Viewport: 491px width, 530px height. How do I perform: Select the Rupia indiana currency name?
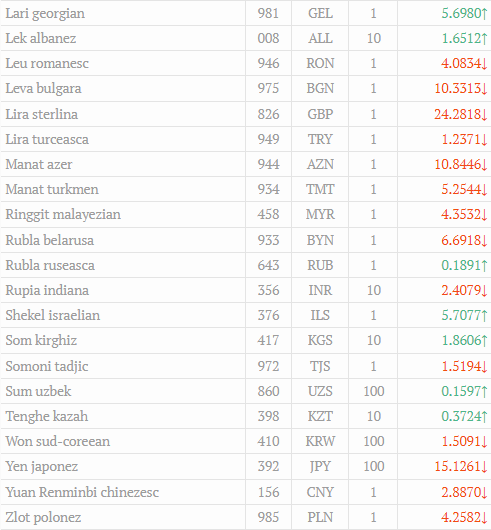coord(47,290)
